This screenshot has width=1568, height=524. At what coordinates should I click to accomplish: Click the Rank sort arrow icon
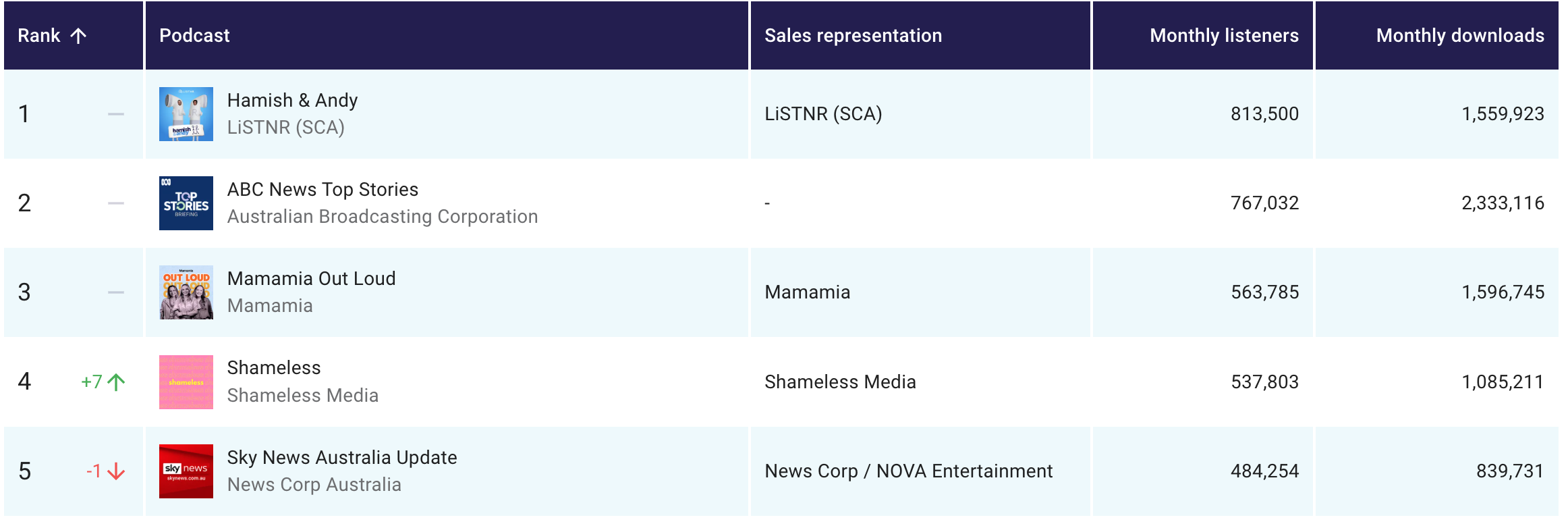[x=78, y=36]
